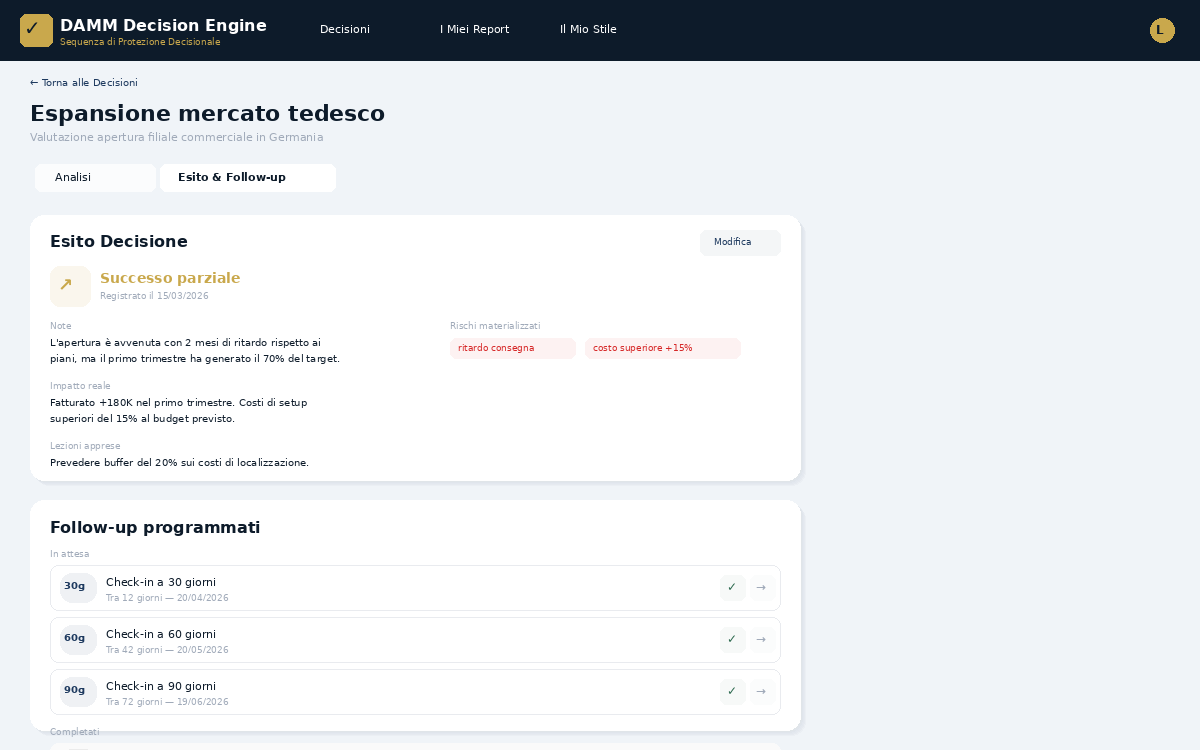
Task: Click the partial success arrow icon
Action: (x=70, y=286)
